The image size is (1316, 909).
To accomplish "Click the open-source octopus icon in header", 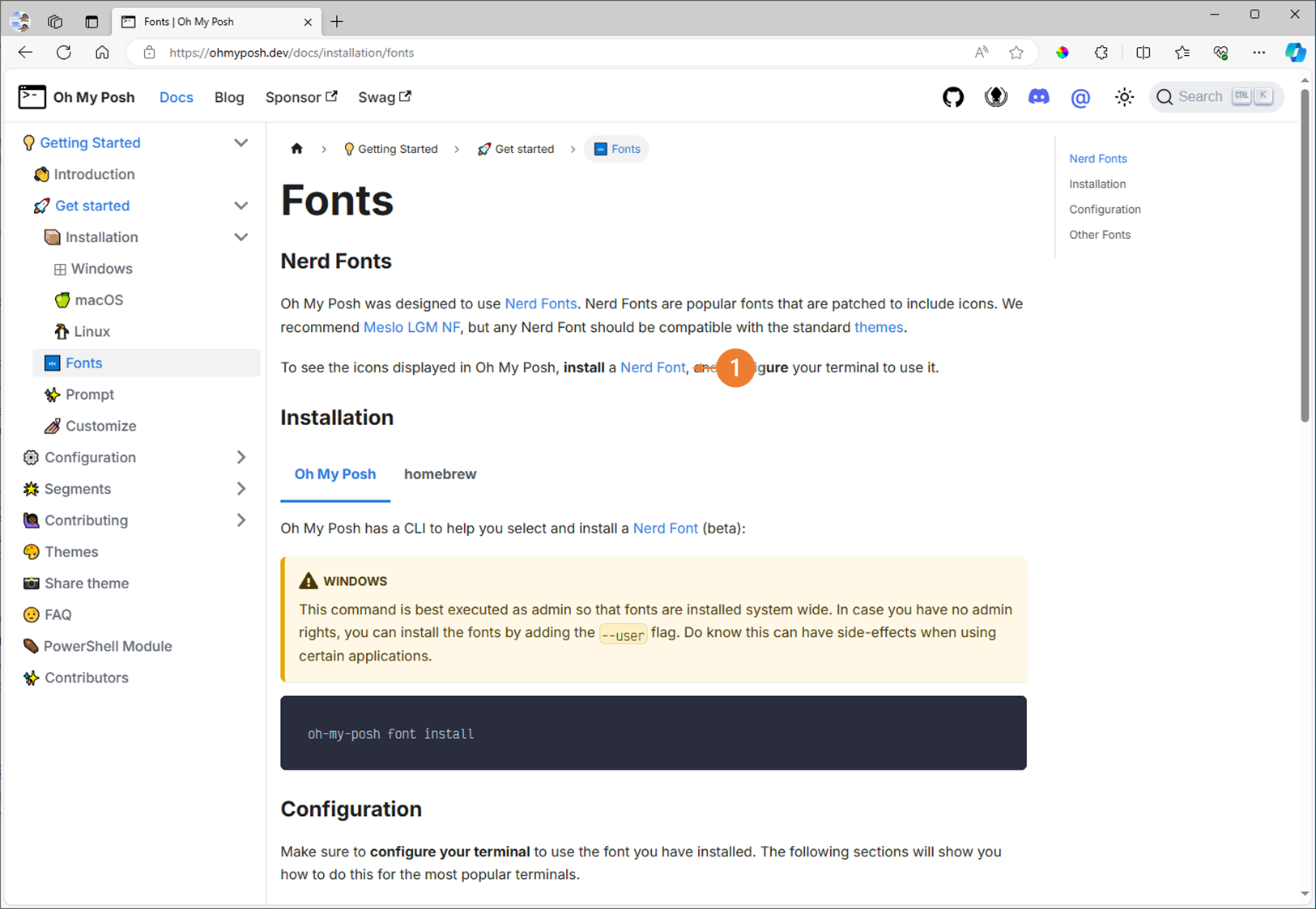I will click(996, 97).
